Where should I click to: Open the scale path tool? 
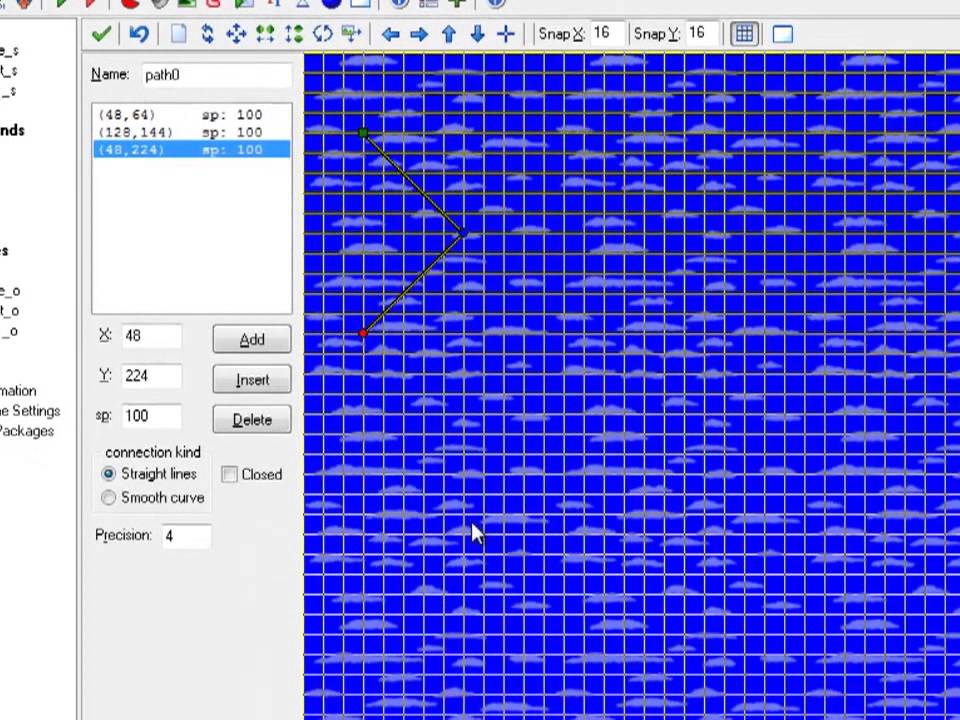[x=351, y=33]
